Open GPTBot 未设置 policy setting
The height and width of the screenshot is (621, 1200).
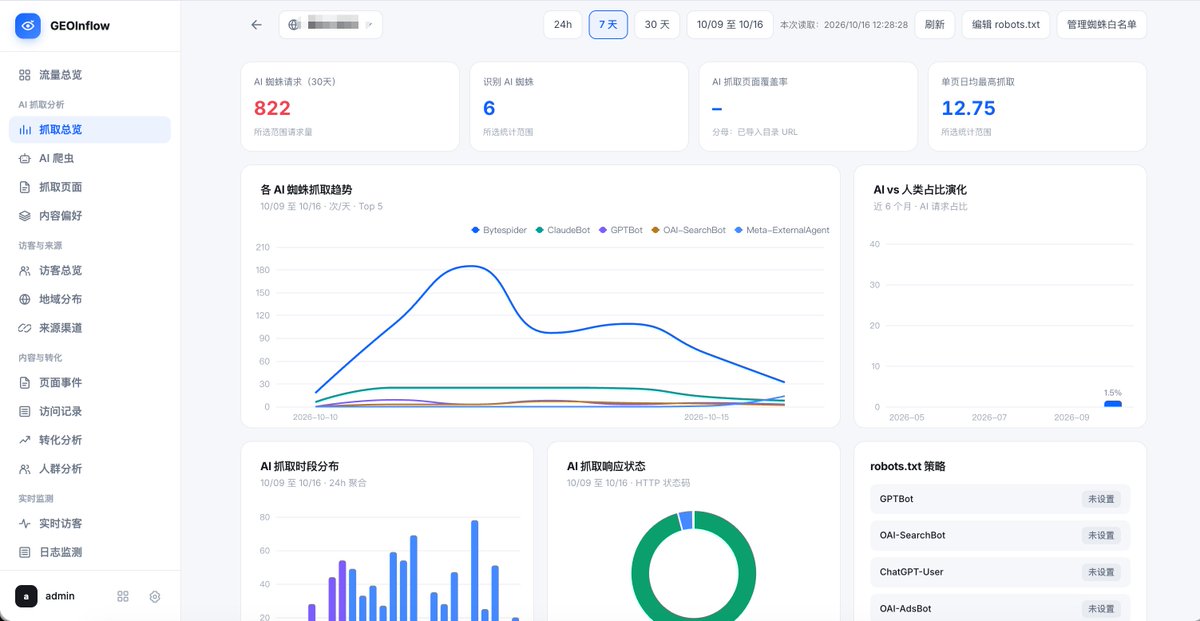point(1101,499)
